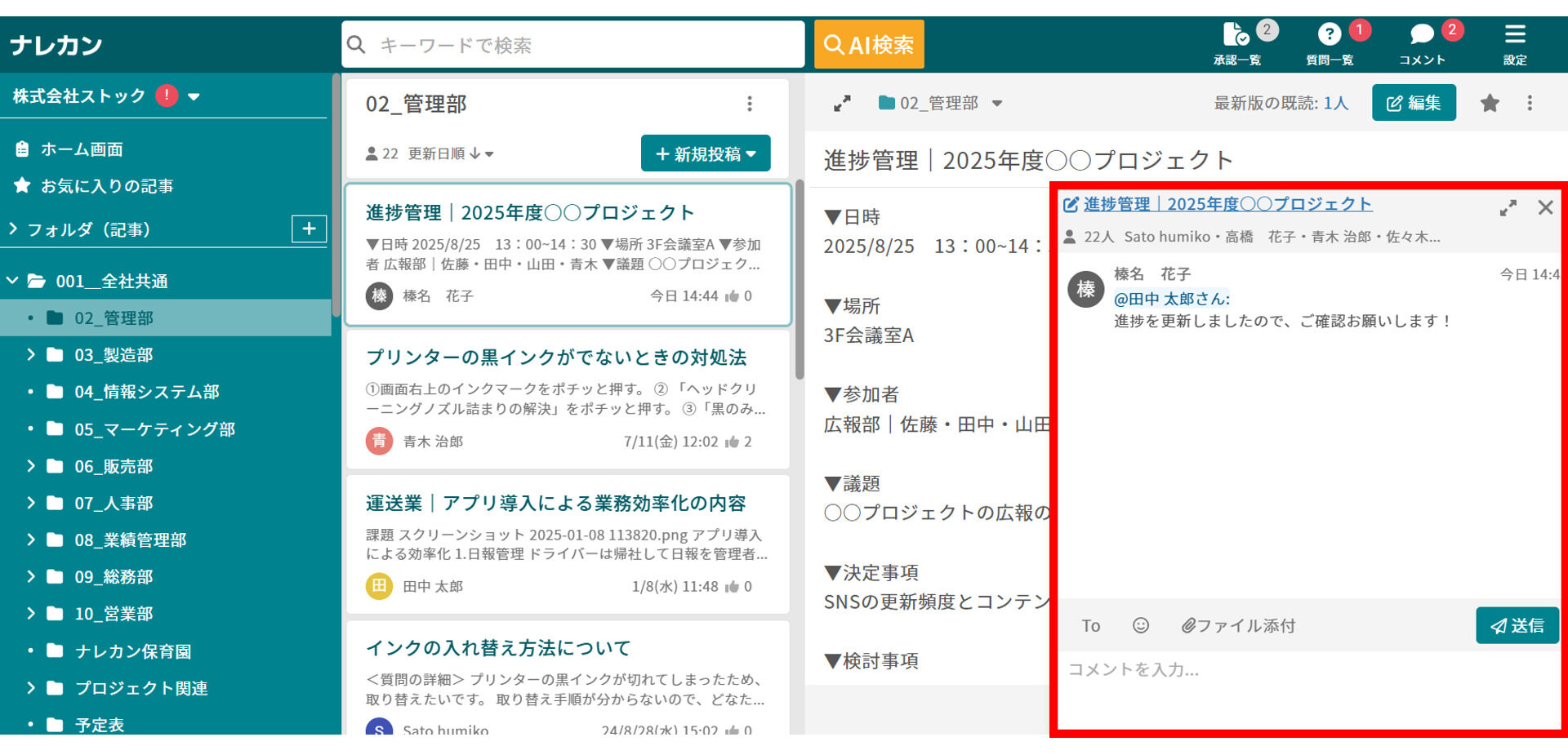The height and width of the screenshot is (755, 1568).
Task: Change the 更新日順 sort order
Action: pyautogui.click(x=451, y=153)
